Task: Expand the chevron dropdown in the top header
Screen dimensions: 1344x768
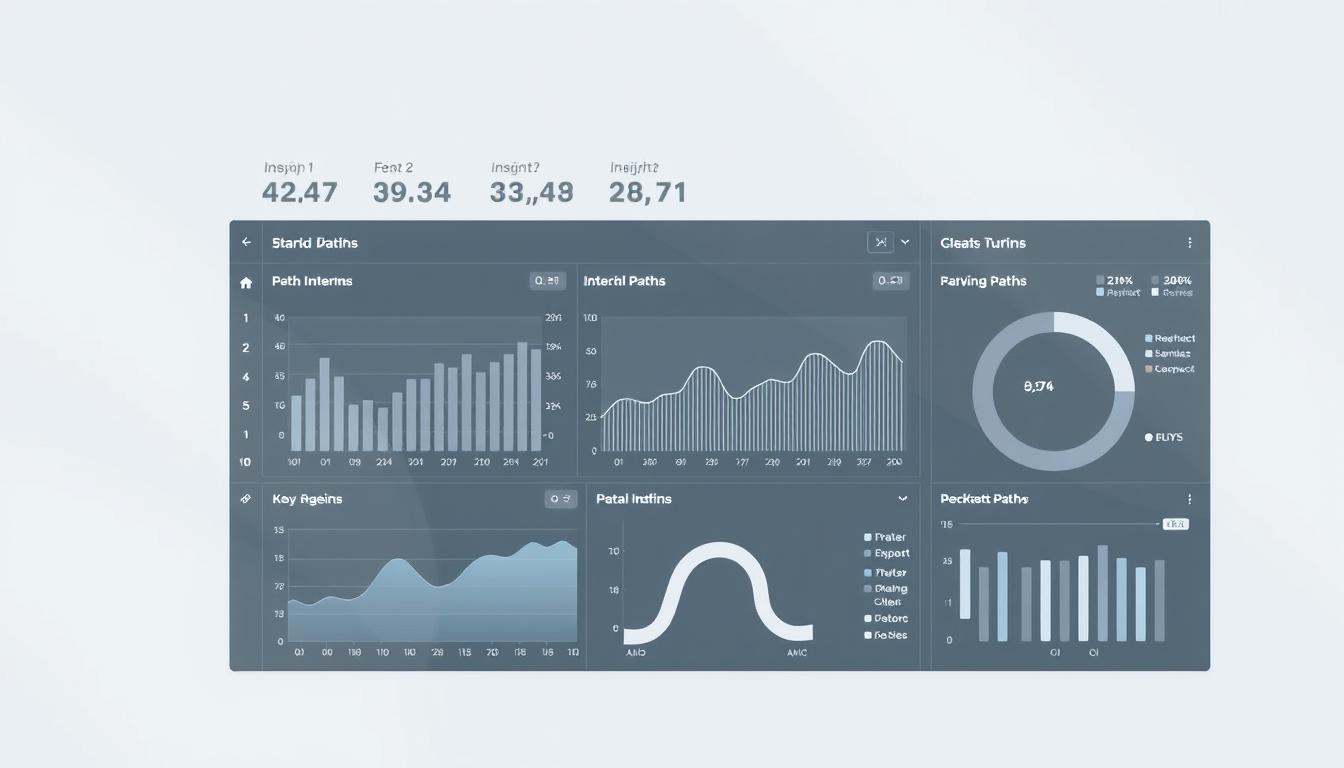Action: pos(905,242)
